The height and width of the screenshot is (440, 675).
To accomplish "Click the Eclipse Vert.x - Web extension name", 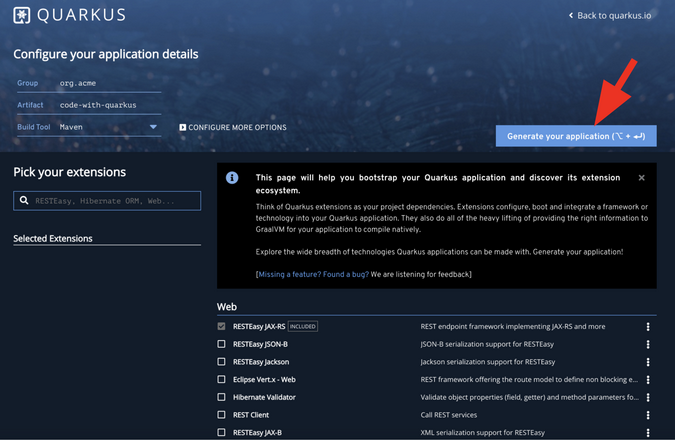I will [x=264, y=380].
